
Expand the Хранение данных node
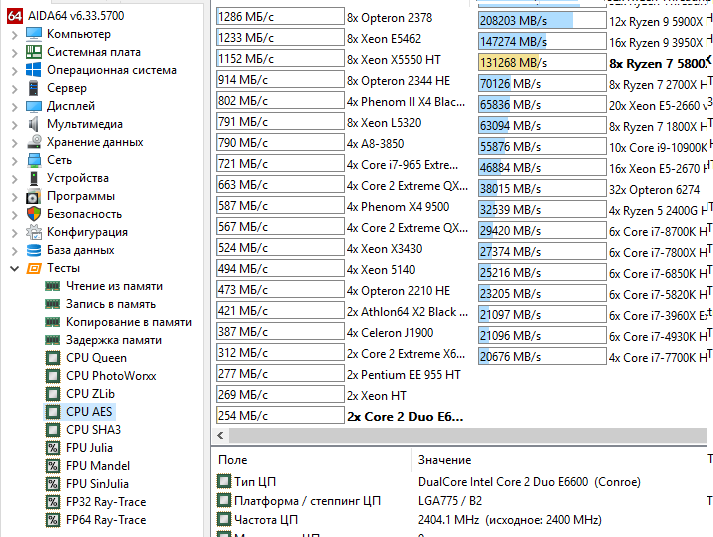(15, 143)
